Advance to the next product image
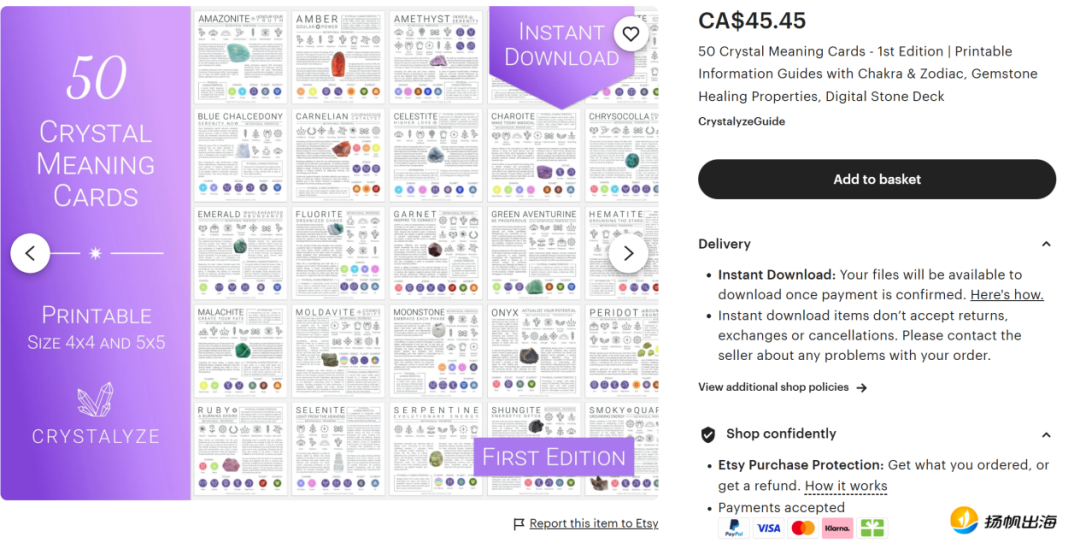This screenshot has width=1080, height=543. 628,254
